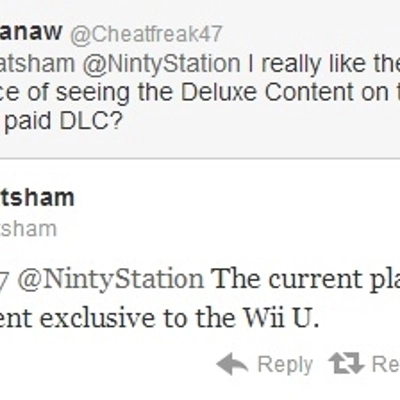
Task: Click the word 'seeing' in the grey tweet
Action: [x=92, y=94]
